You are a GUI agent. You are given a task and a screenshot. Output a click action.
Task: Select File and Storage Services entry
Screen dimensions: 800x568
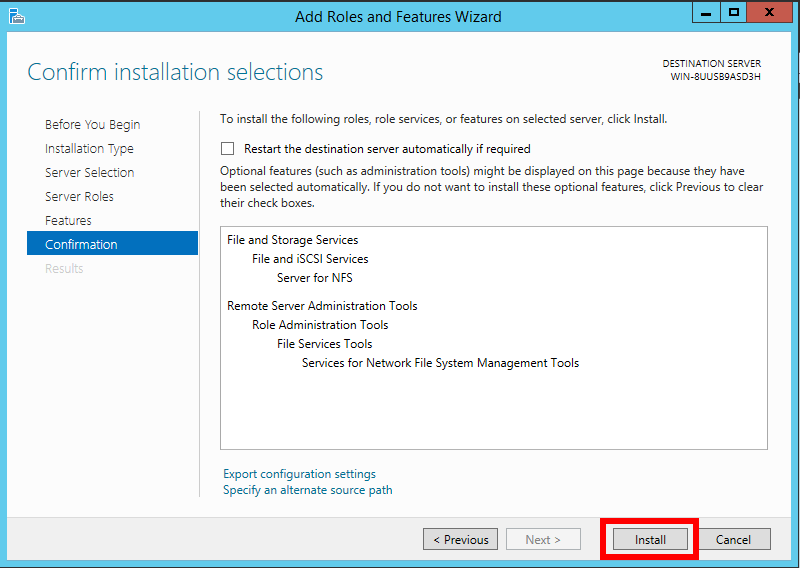click(292, 240)
